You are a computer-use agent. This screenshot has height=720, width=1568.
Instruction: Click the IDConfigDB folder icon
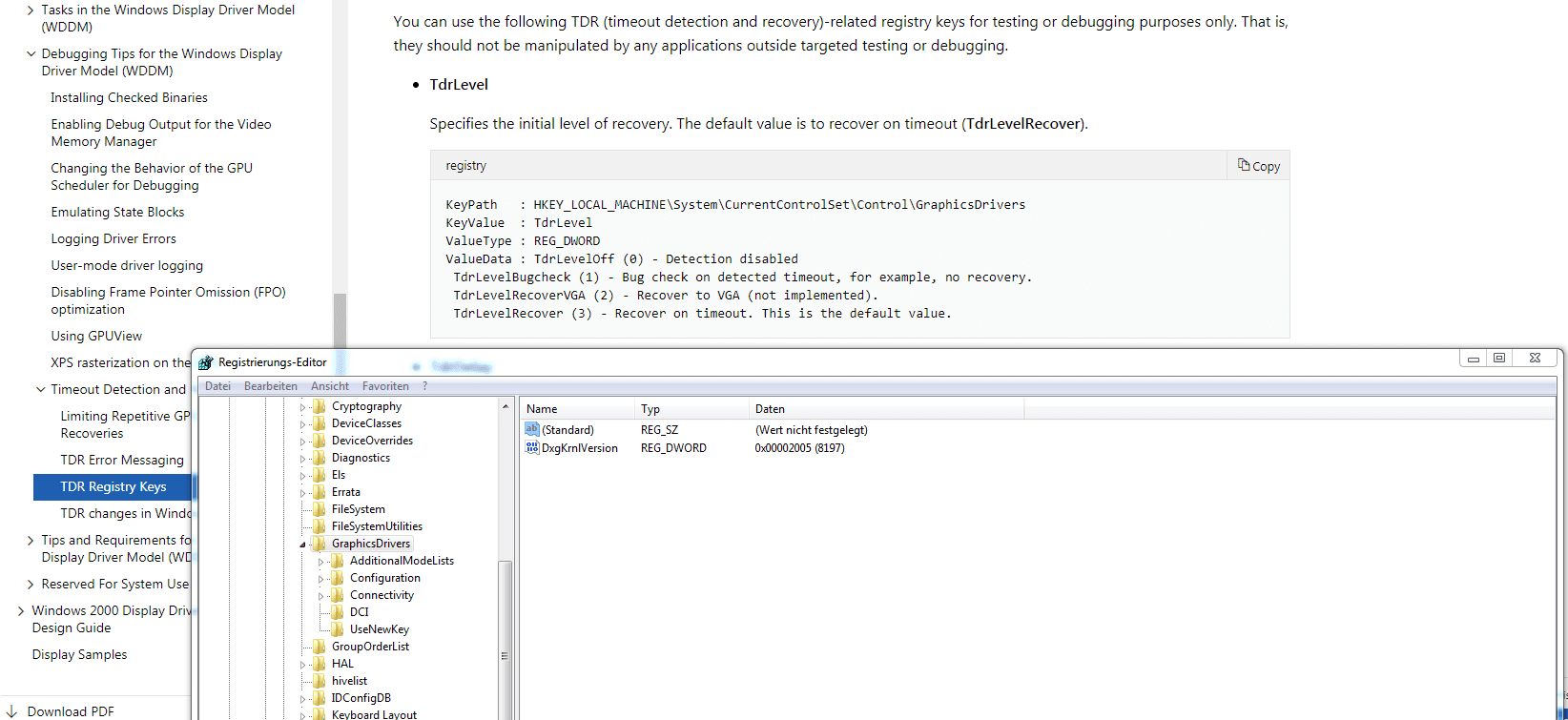[x=320, y=698]
